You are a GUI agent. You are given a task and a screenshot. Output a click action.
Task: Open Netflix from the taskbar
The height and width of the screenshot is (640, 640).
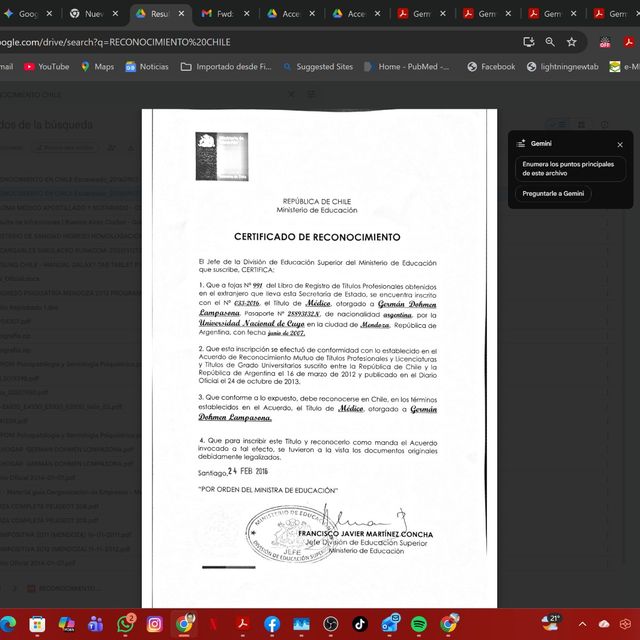coord(213,624)
